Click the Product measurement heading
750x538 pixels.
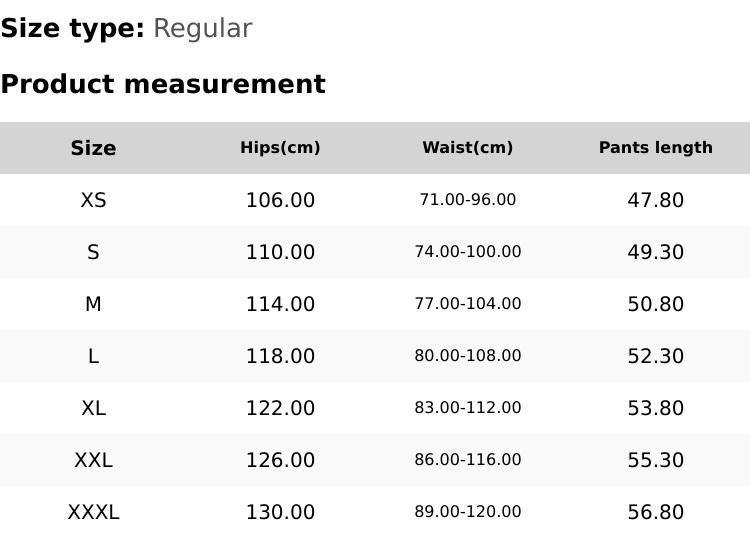pyautogui.click(x=163, y=84)
